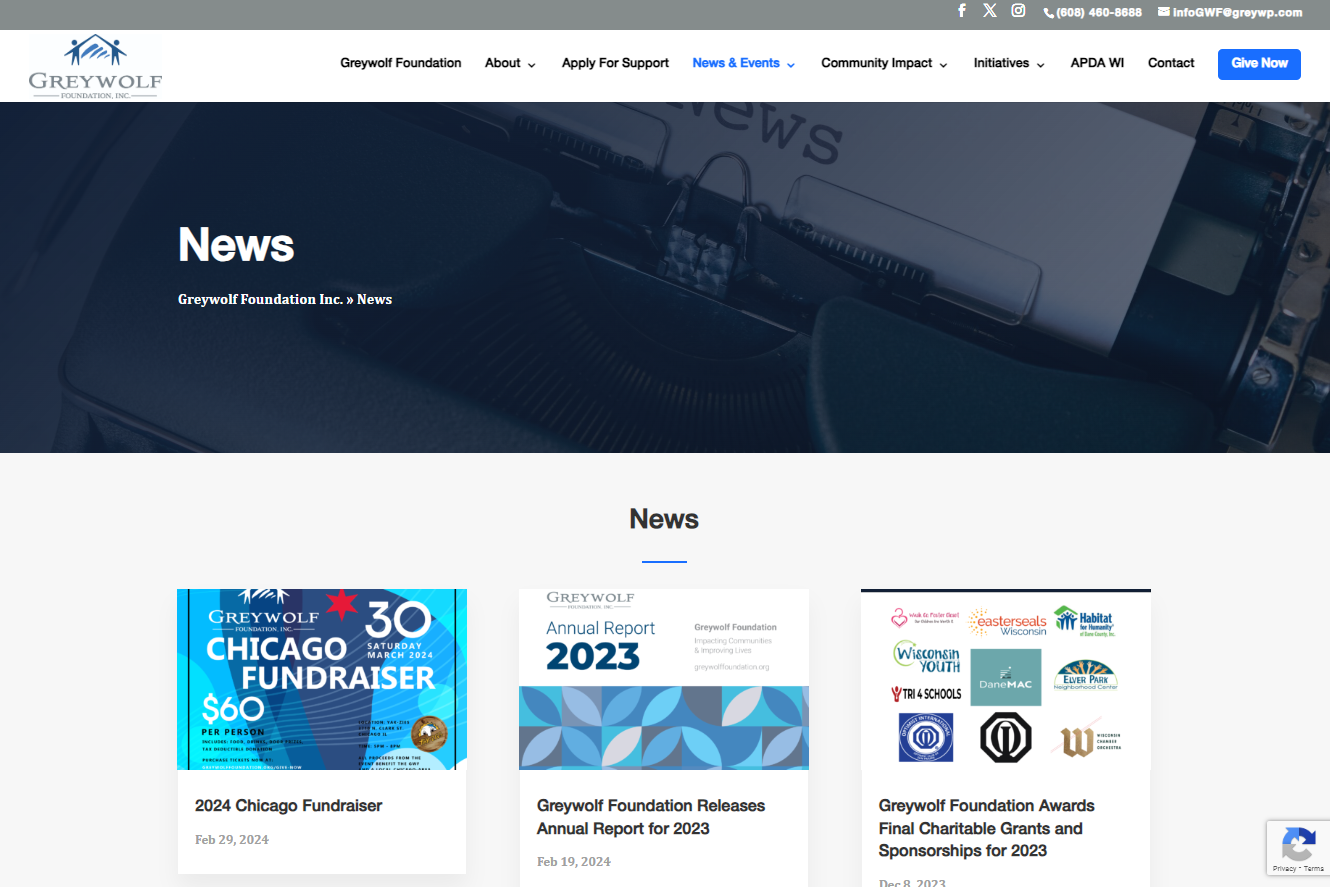Open the Greywolf Foundation menu item

pos(401,63)
